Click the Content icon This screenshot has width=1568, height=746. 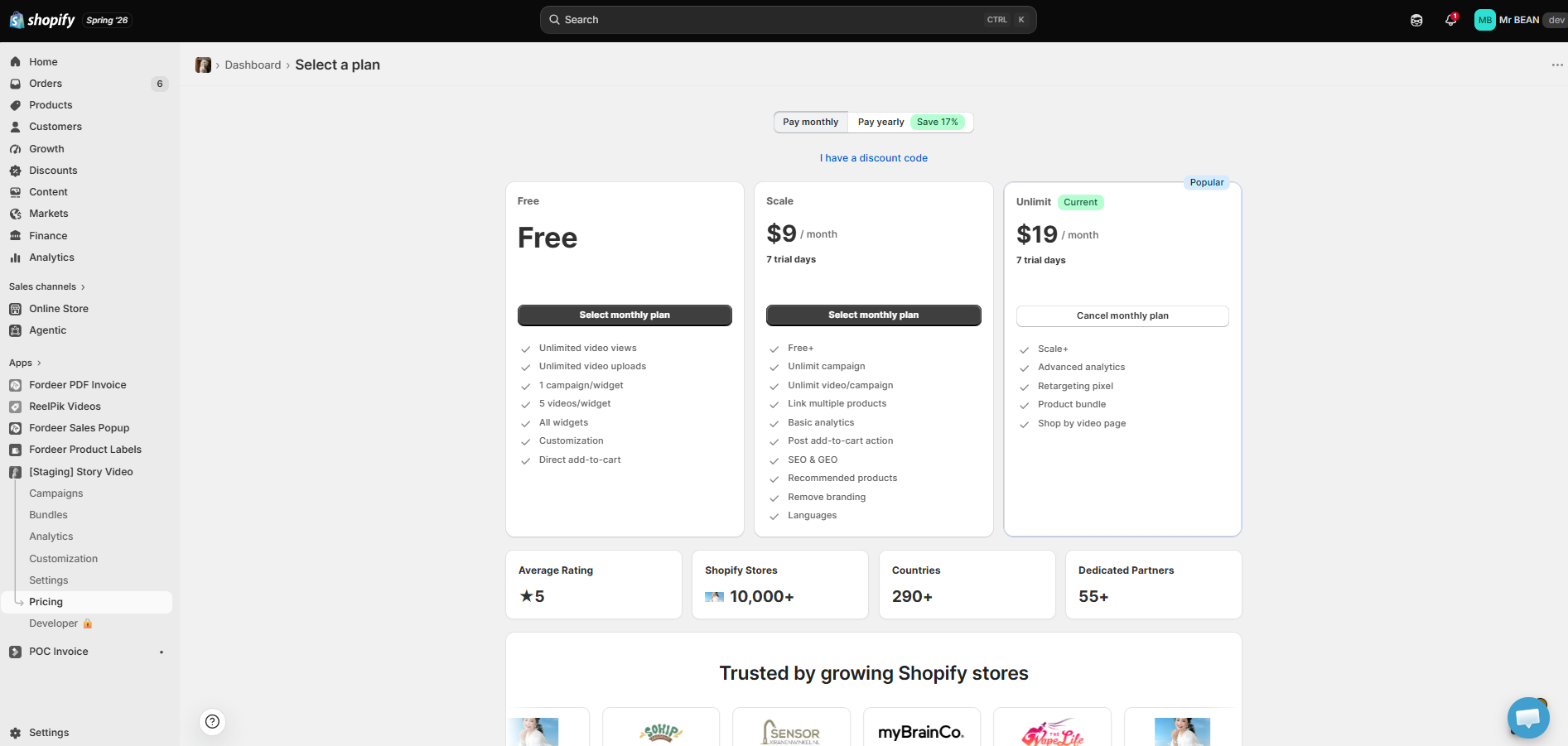pyautogui.click(x=15, y=192)
